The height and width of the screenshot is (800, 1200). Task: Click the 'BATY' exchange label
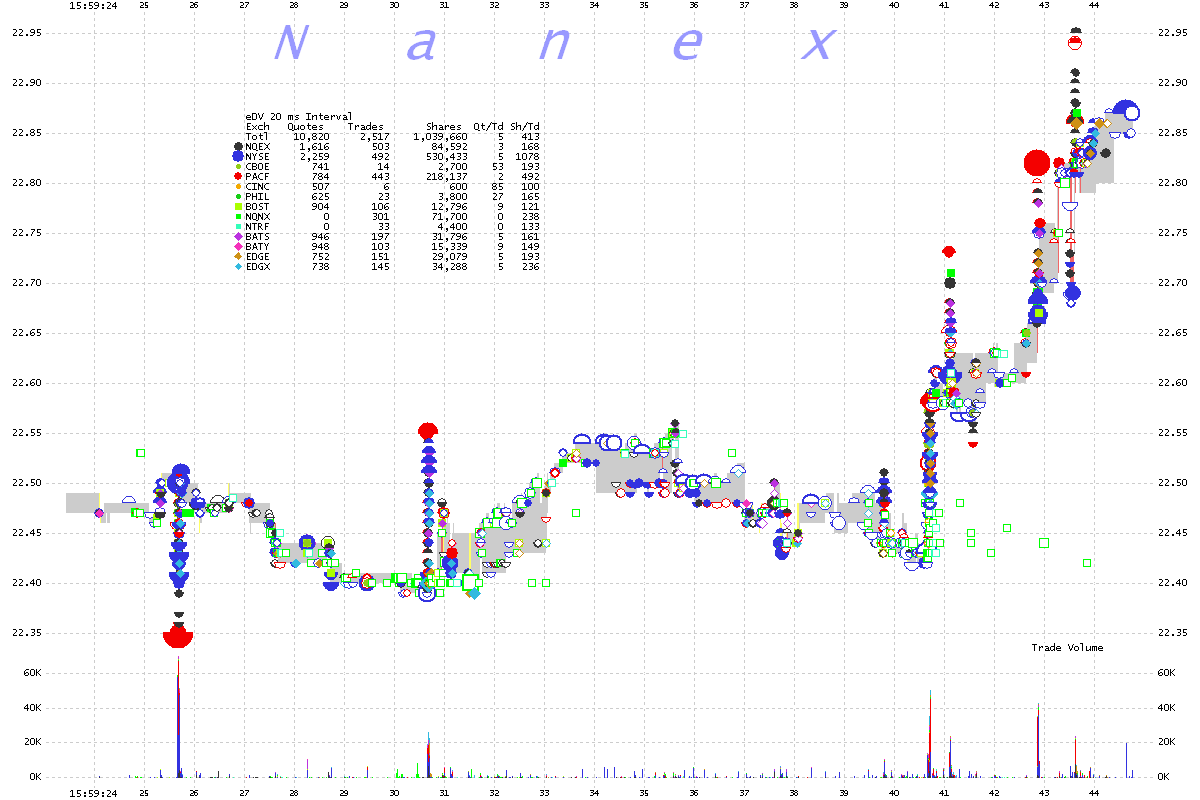(257, 247)
